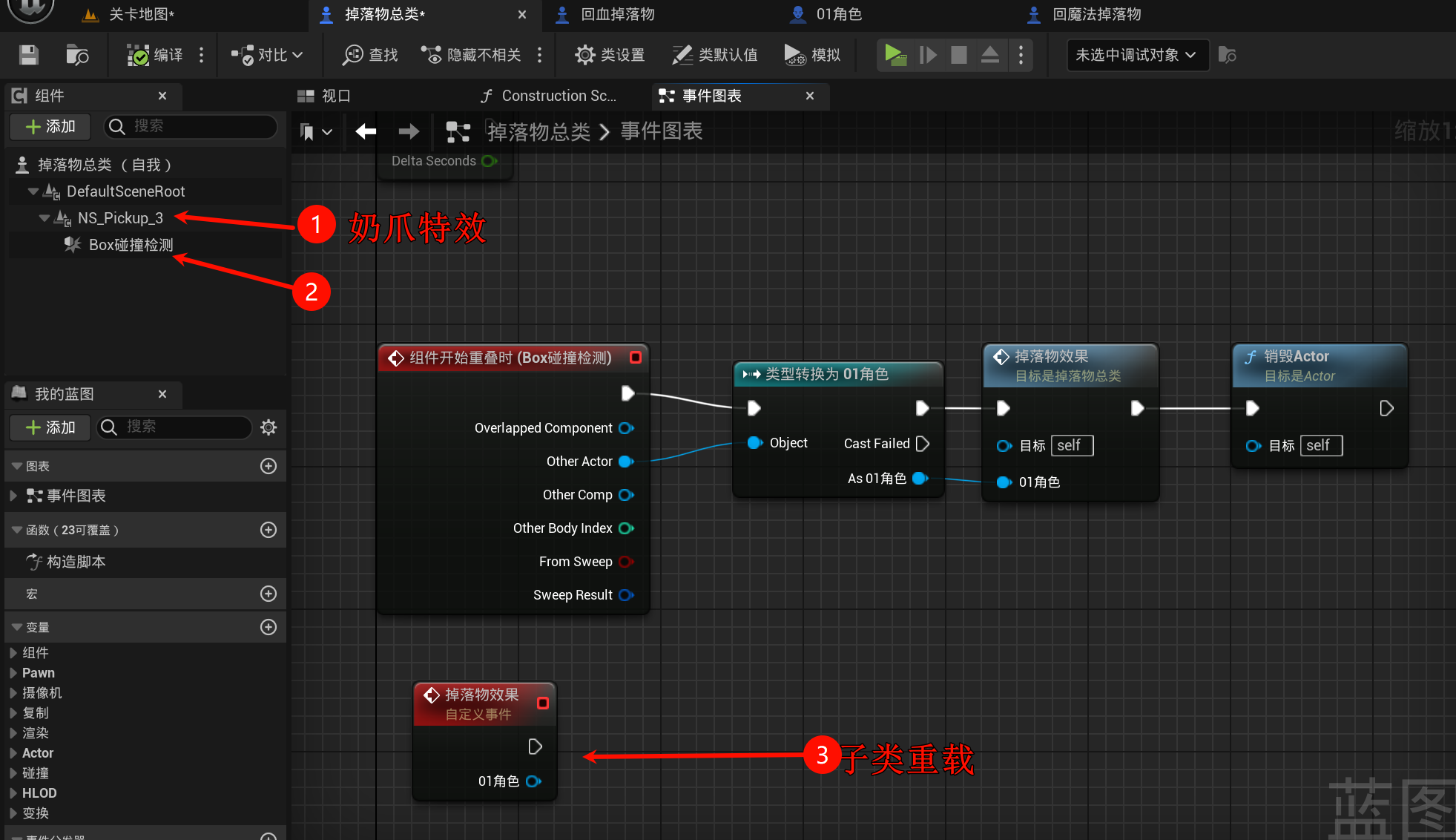Screen dimensions: 1456x840
Task: Add new variable with plus icon
Action: pos(269,627)
